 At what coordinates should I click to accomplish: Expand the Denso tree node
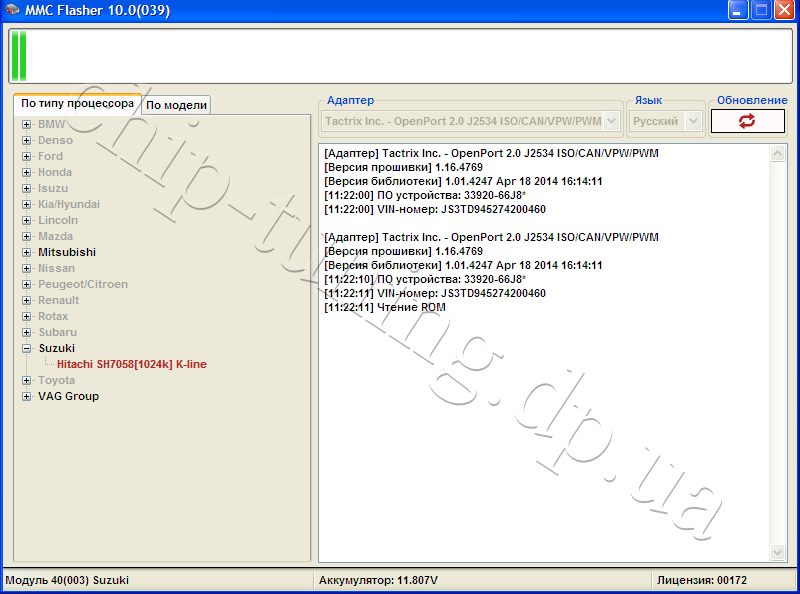27,140
